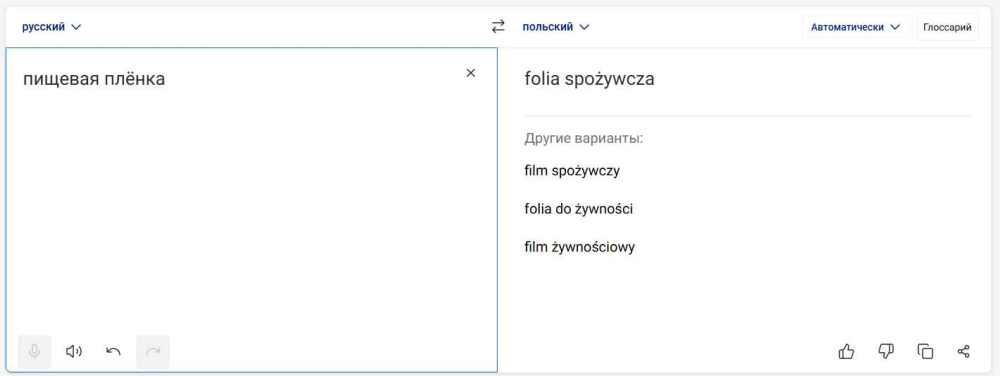Viewport: 1000px width, 376px height.
Task: Click into the source text 'пищевая плёнка'
Action: tap(94, 79)
